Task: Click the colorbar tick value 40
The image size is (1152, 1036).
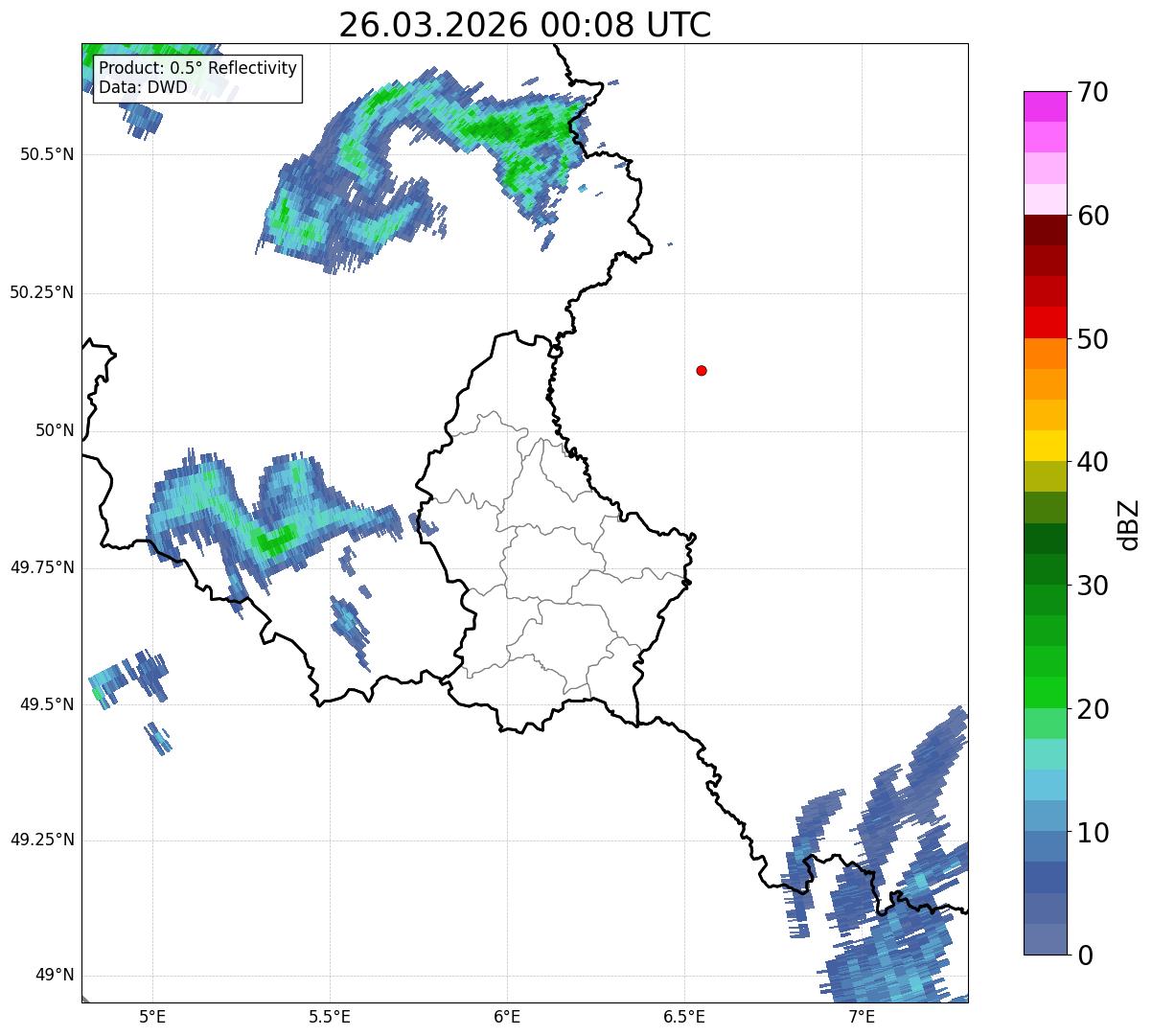Action: 1093,462
